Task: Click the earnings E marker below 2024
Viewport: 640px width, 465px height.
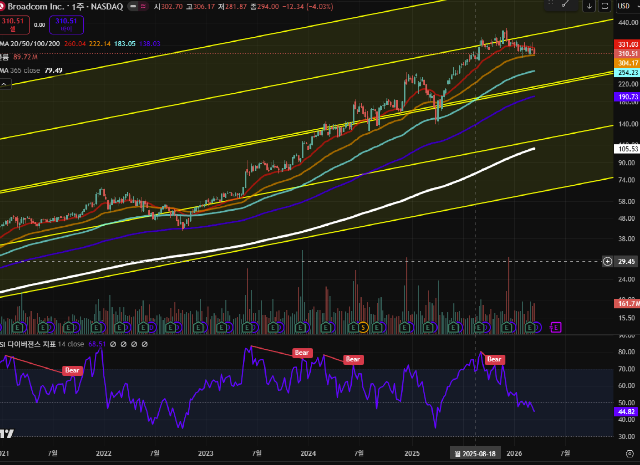Action: 301,327
